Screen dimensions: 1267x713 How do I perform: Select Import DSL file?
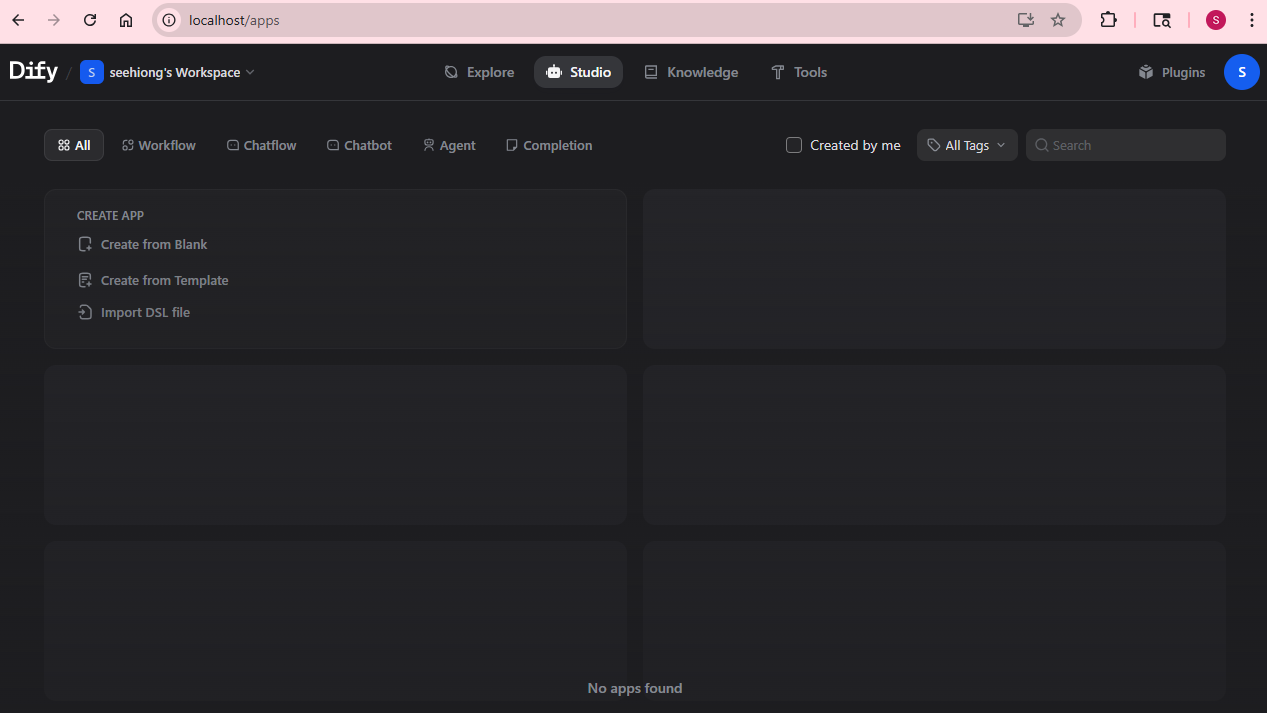[134, 312]
